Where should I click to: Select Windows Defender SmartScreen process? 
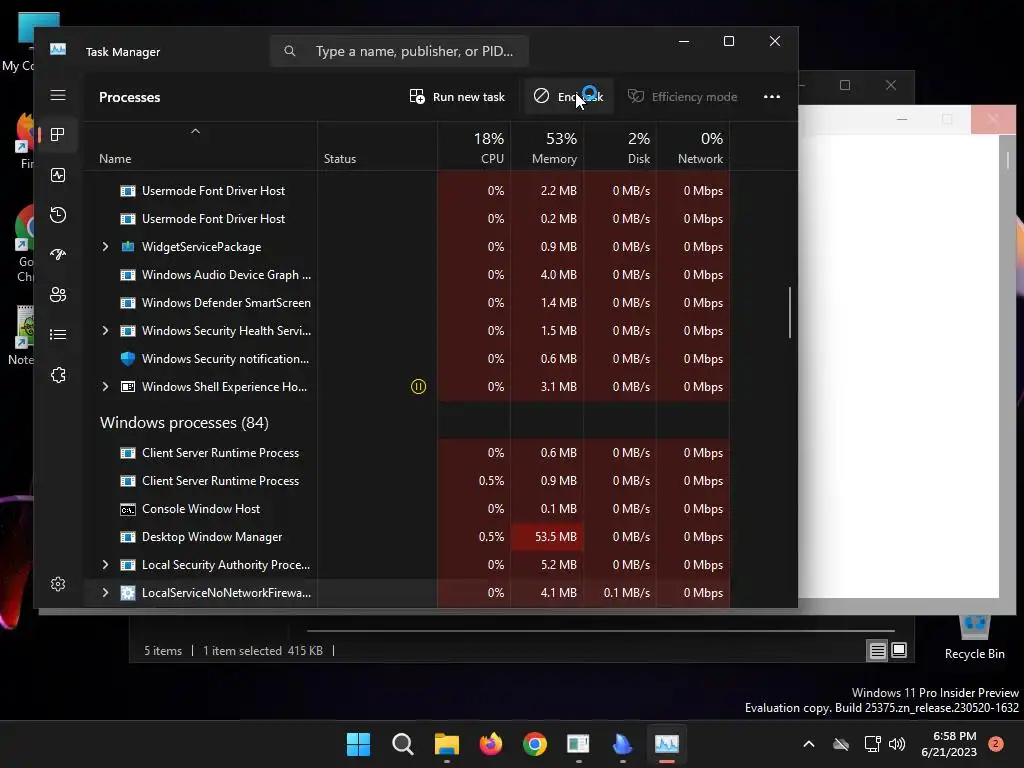[406, 303]
